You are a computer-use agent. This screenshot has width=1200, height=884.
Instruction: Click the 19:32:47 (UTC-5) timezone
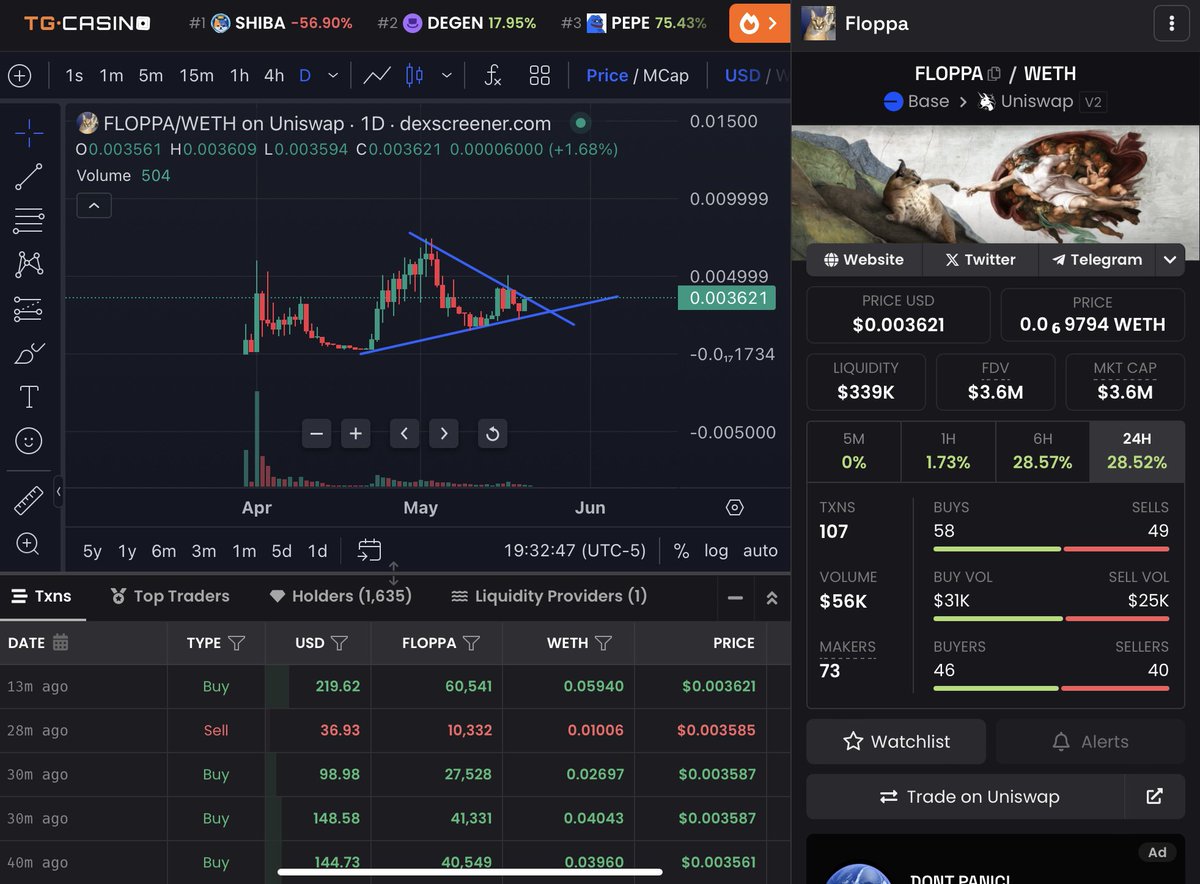pos(575,550)
